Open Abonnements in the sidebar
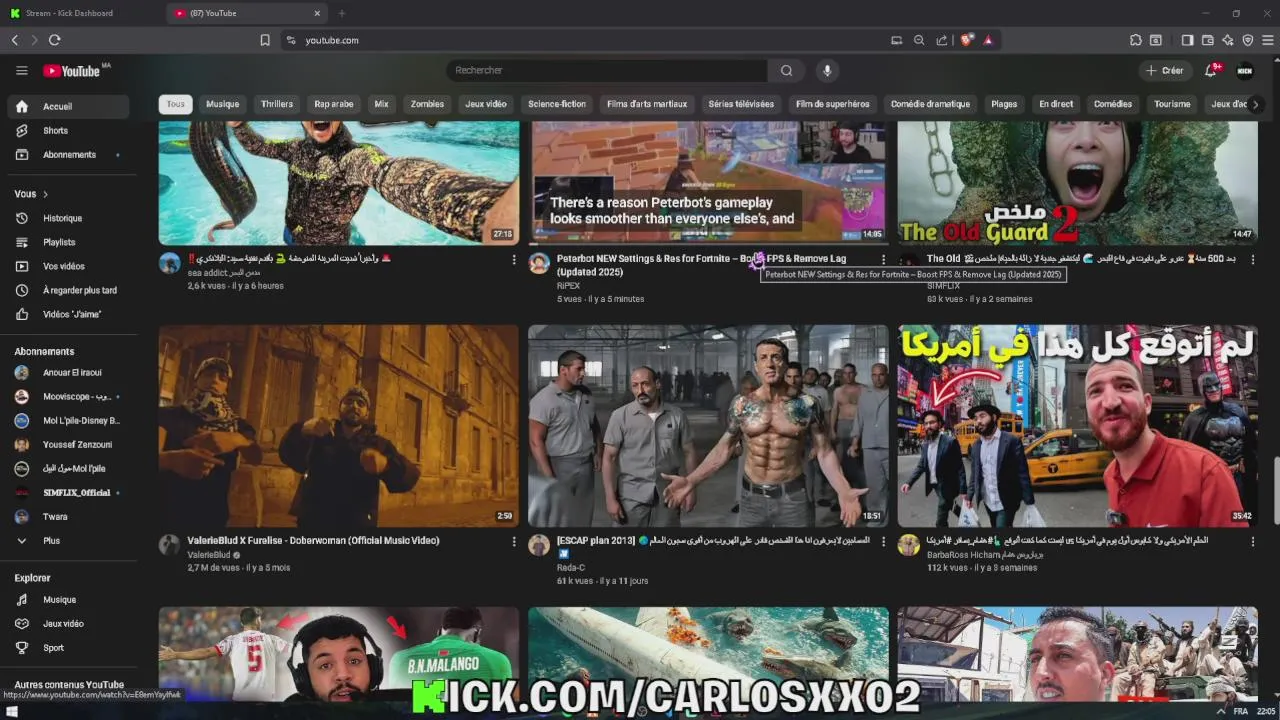 click(68, 154)
